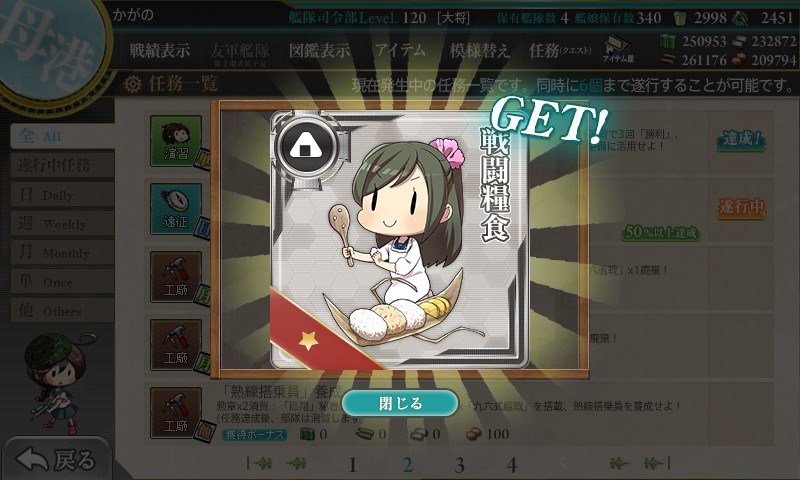800x480 pixels.
Task: Jump to the first quest page arrow
Action: (261, 463)
